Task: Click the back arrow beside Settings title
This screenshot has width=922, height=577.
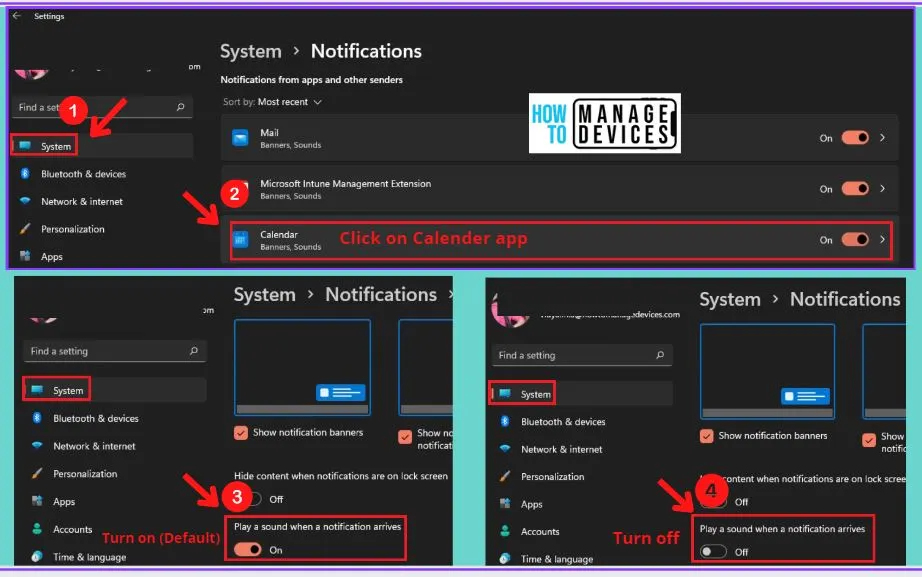Action: [x=16, y=16]
